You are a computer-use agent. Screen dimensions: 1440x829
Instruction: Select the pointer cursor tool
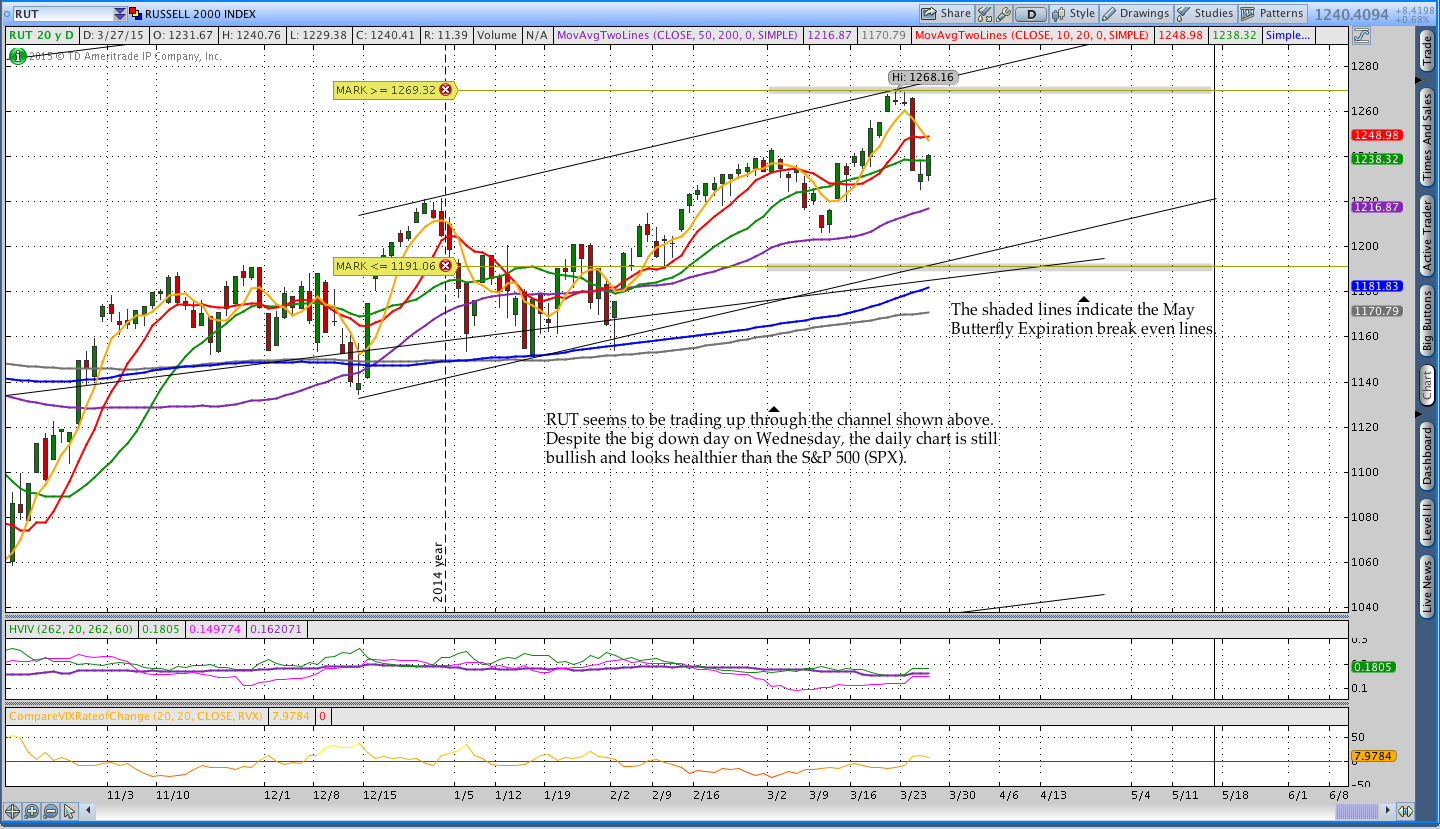(70, 811)
